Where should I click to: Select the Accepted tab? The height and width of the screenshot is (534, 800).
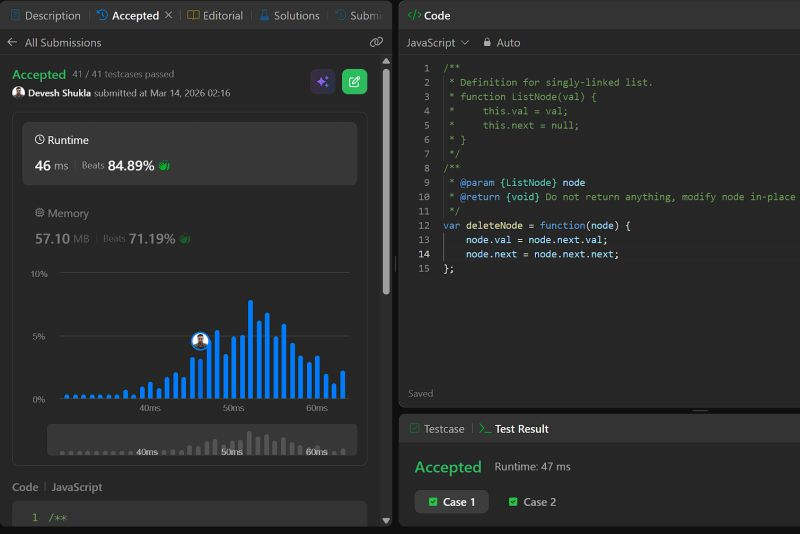point(128,16)
